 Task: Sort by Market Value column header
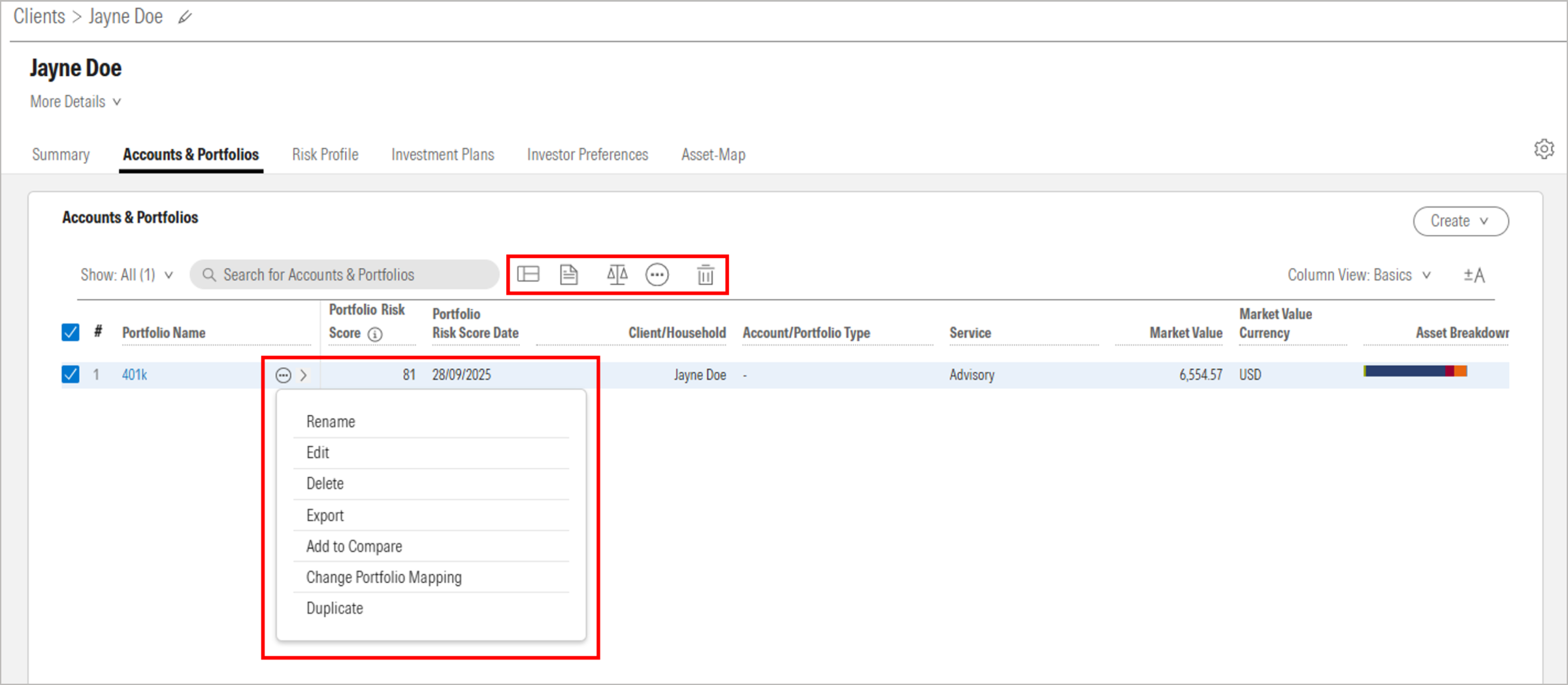(1186, 333)
